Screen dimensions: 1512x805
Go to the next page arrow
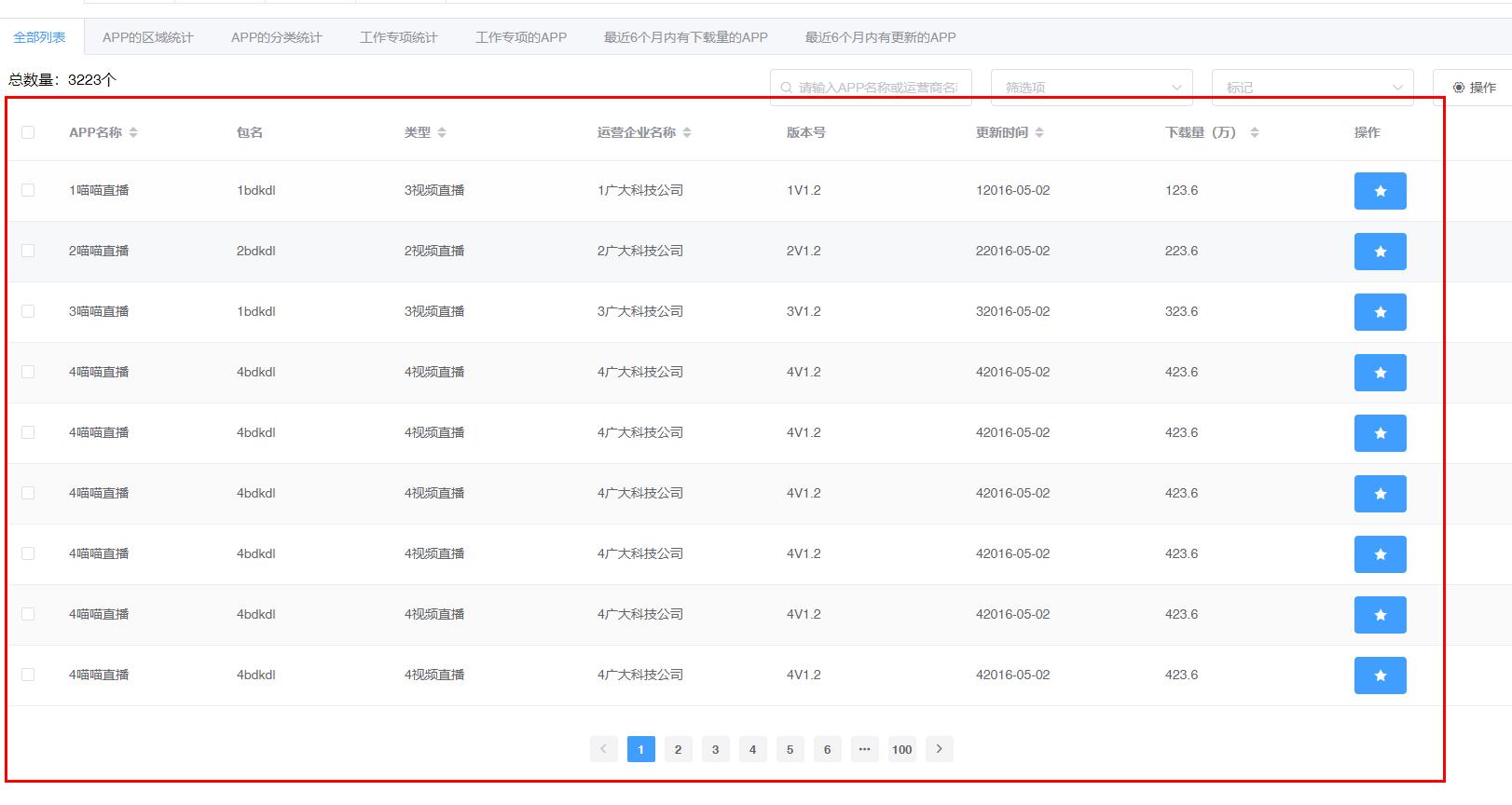939,749
